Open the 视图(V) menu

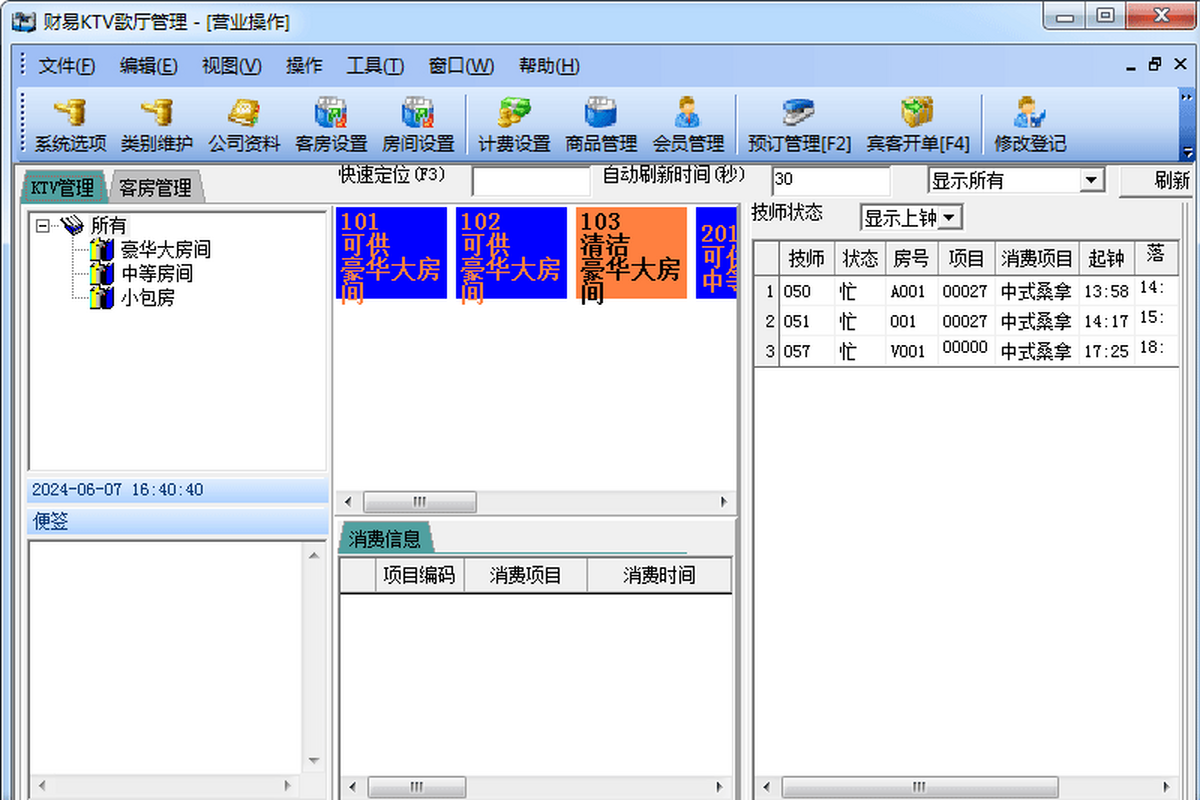[x=231, y=66]
